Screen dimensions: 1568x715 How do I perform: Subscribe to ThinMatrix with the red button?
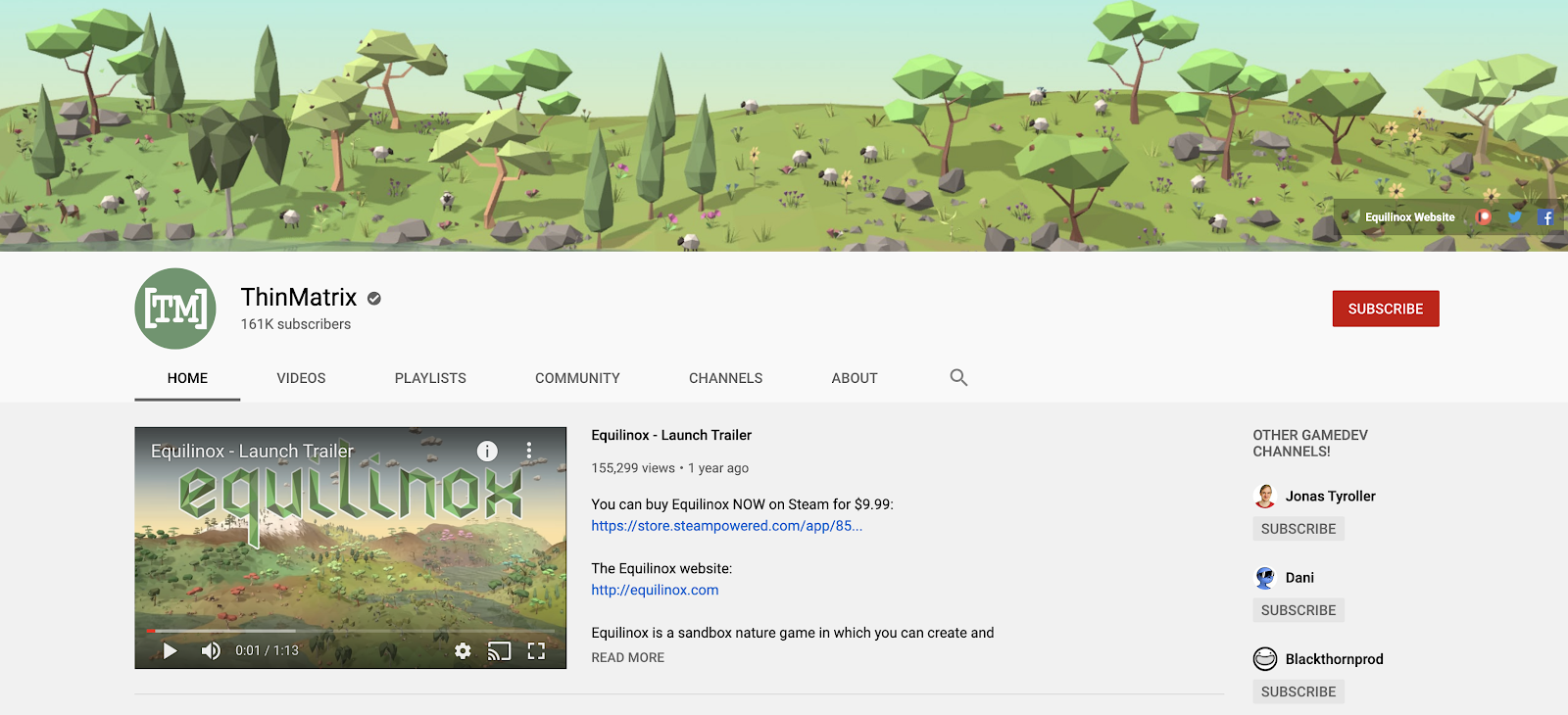(x=1386, y=309)
